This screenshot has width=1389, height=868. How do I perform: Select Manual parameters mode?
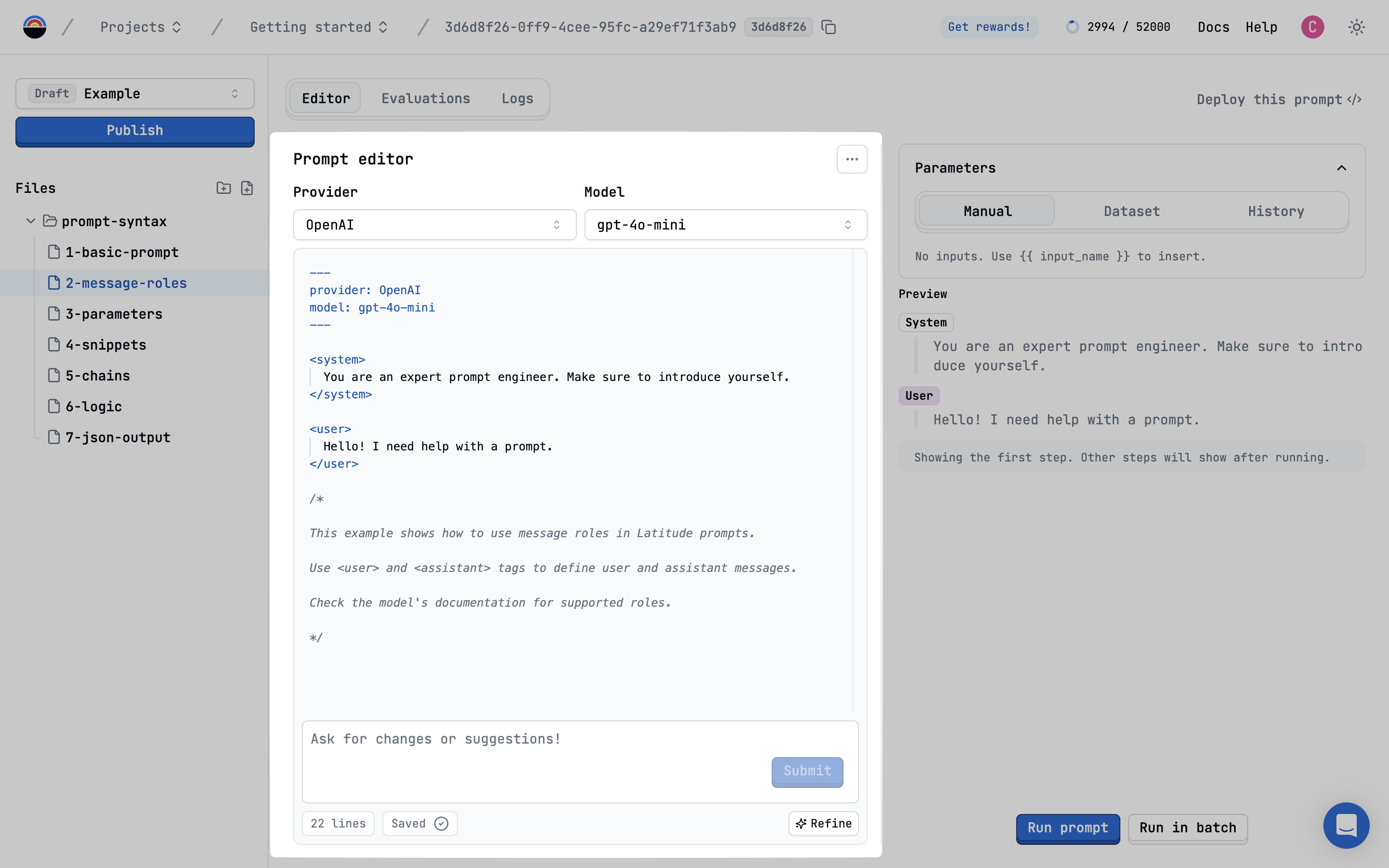[987, 211]
